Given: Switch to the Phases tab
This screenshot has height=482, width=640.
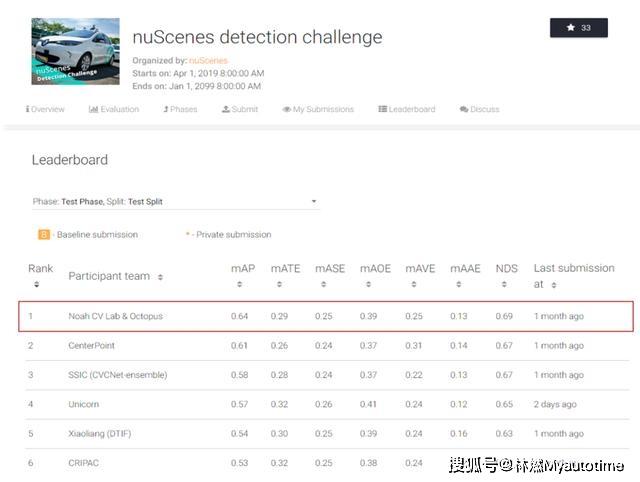Looking at the screenshot, I should coord(180,109).
